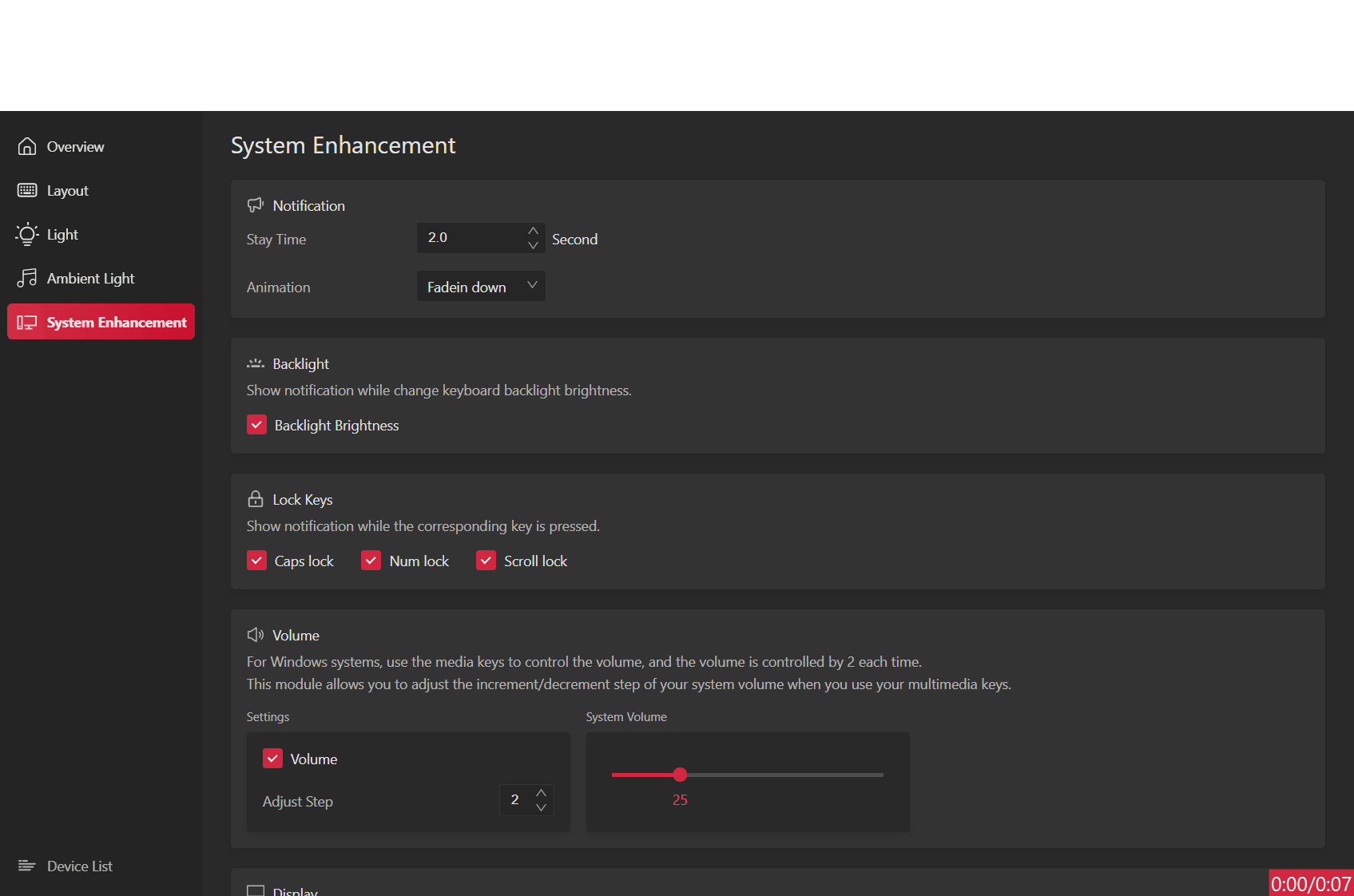Click the Backlight Brightness label

(336, 426)
